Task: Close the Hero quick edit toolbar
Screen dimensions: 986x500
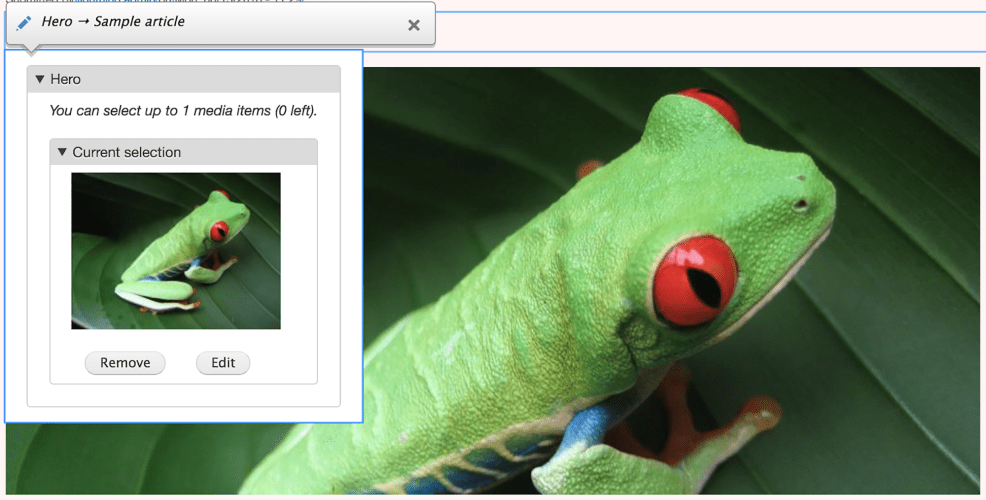Action: point(413,25)
